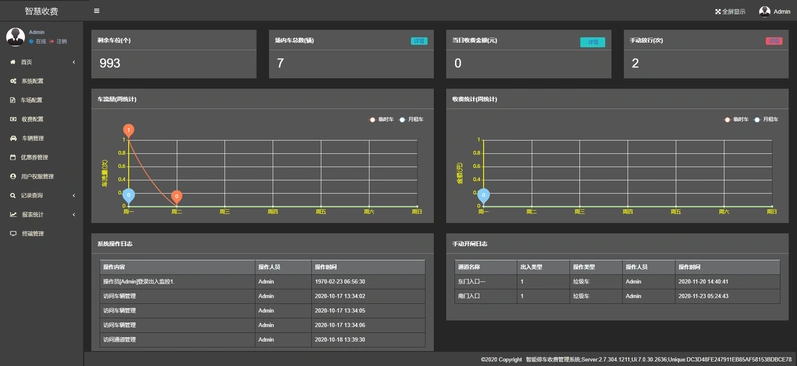Click orange data marker at 周二
The width and height of the screenshot is (797, 366).
176,197
